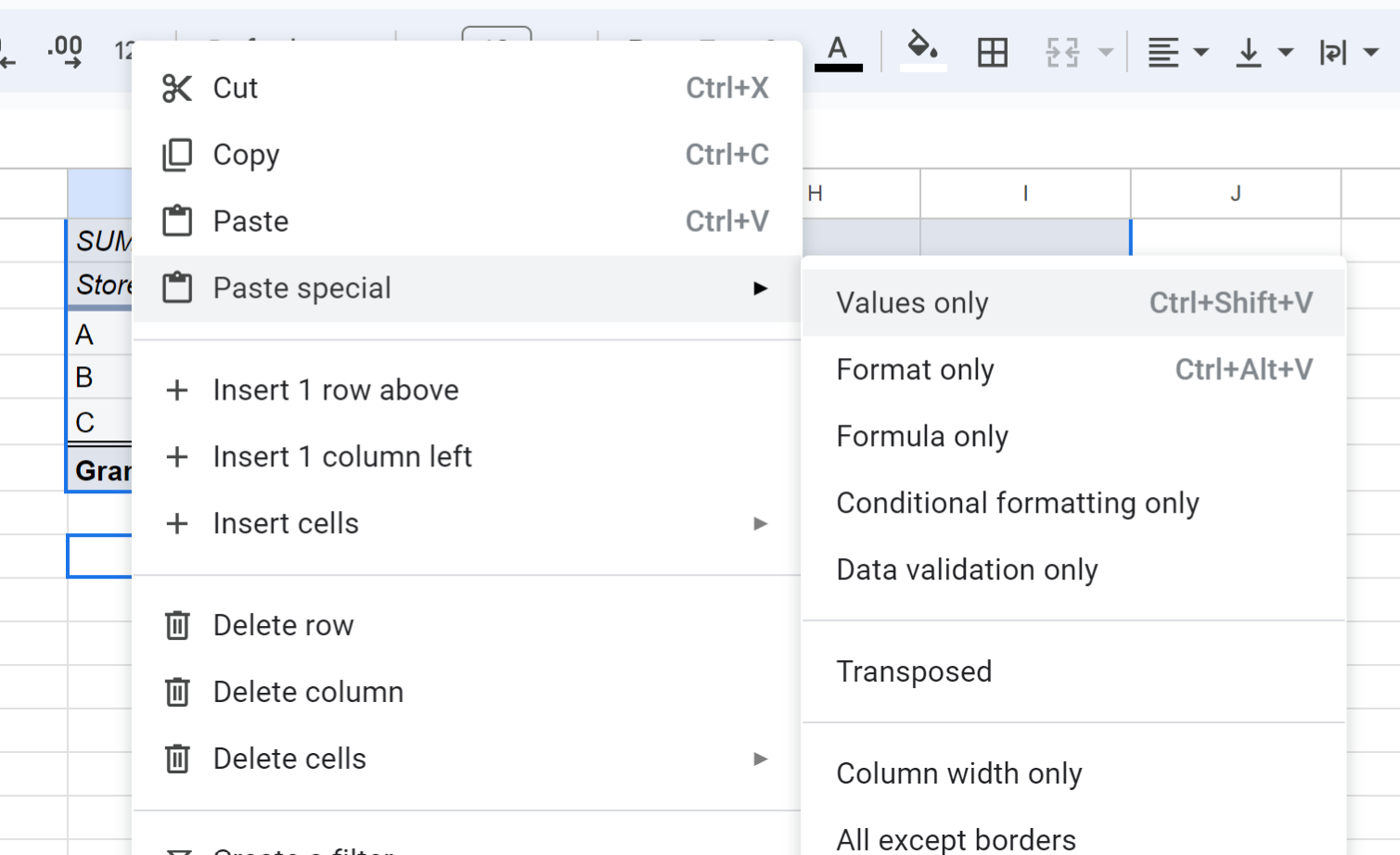Screen dimensions: 1400x855
Task: Click Delete column in the menu
Action: point(308,692)
